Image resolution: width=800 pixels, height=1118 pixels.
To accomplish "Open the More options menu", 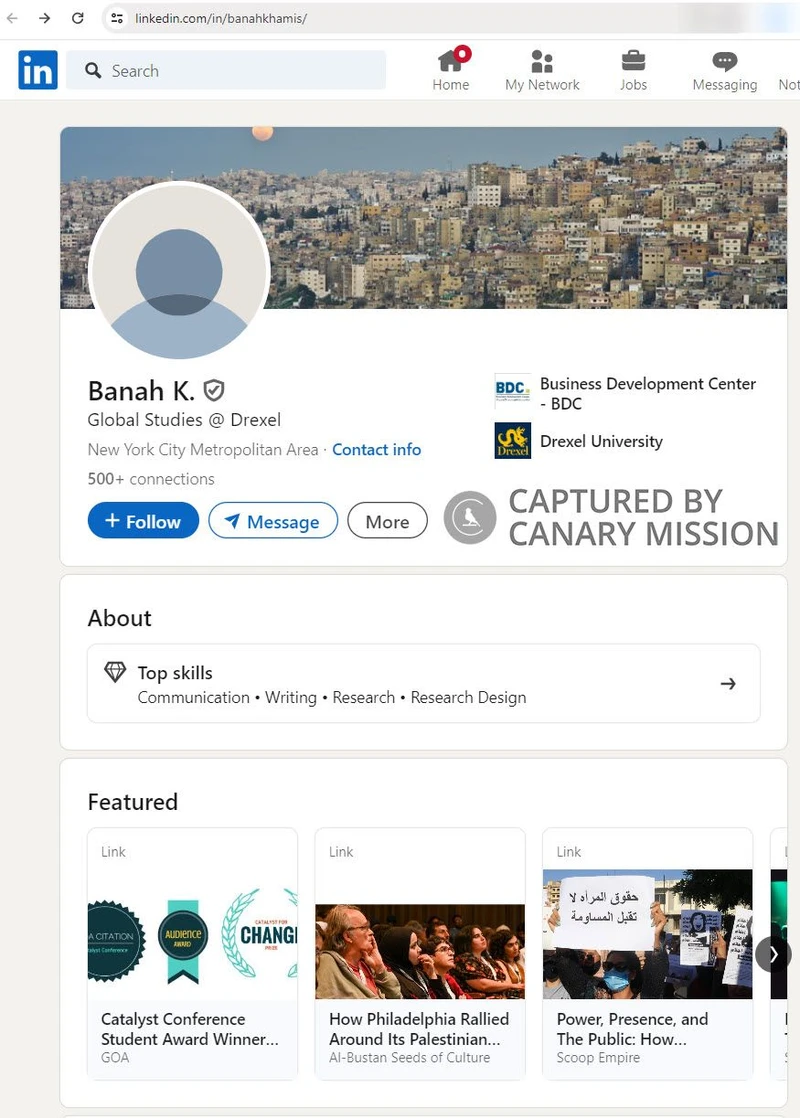I will coord(387,520).
